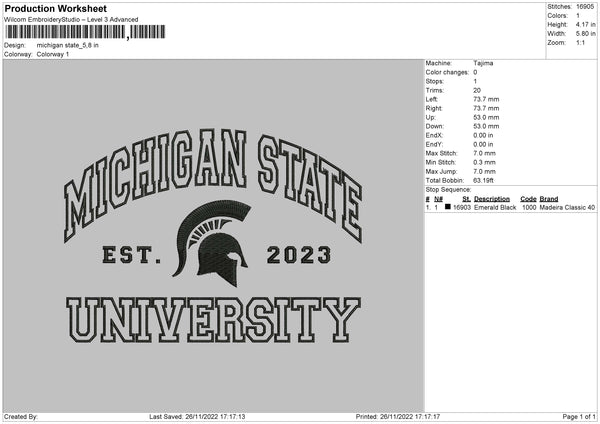The width and height of the screenshot is (600, 424).
Task: Click the 'UNIVERSITY' outlined lettering in the design
Action: point(213,320)
